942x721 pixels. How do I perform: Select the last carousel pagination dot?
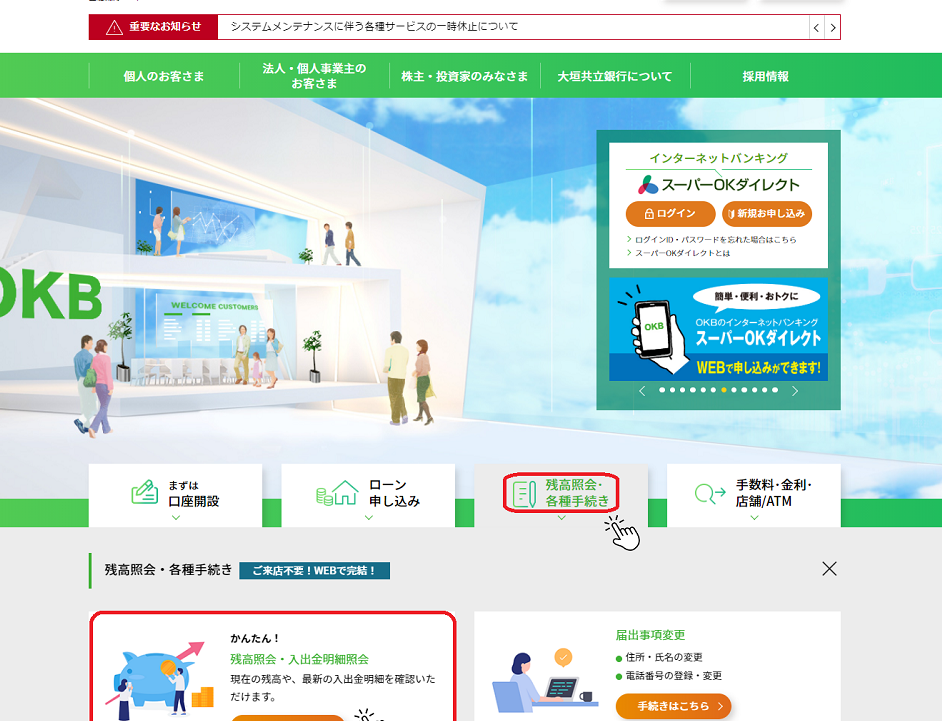coord(775,390)
